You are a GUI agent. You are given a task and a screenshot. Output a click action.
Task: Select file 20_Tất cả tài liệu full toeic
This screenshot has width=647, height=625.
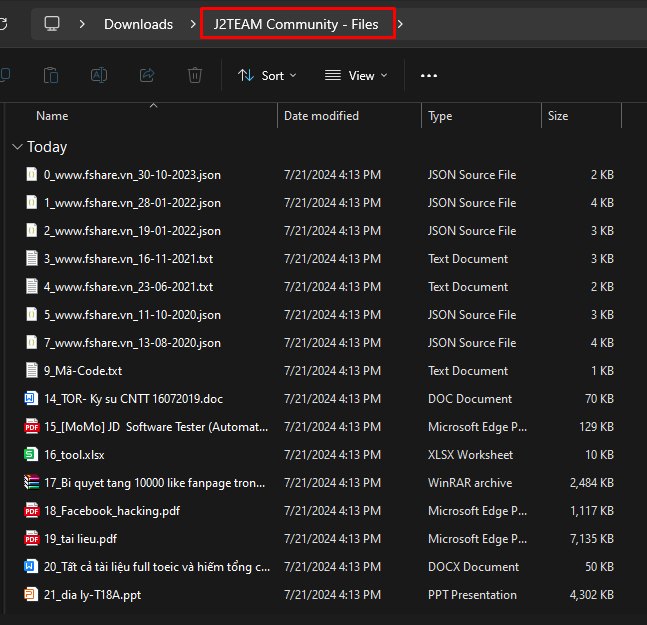click(157, 567)
